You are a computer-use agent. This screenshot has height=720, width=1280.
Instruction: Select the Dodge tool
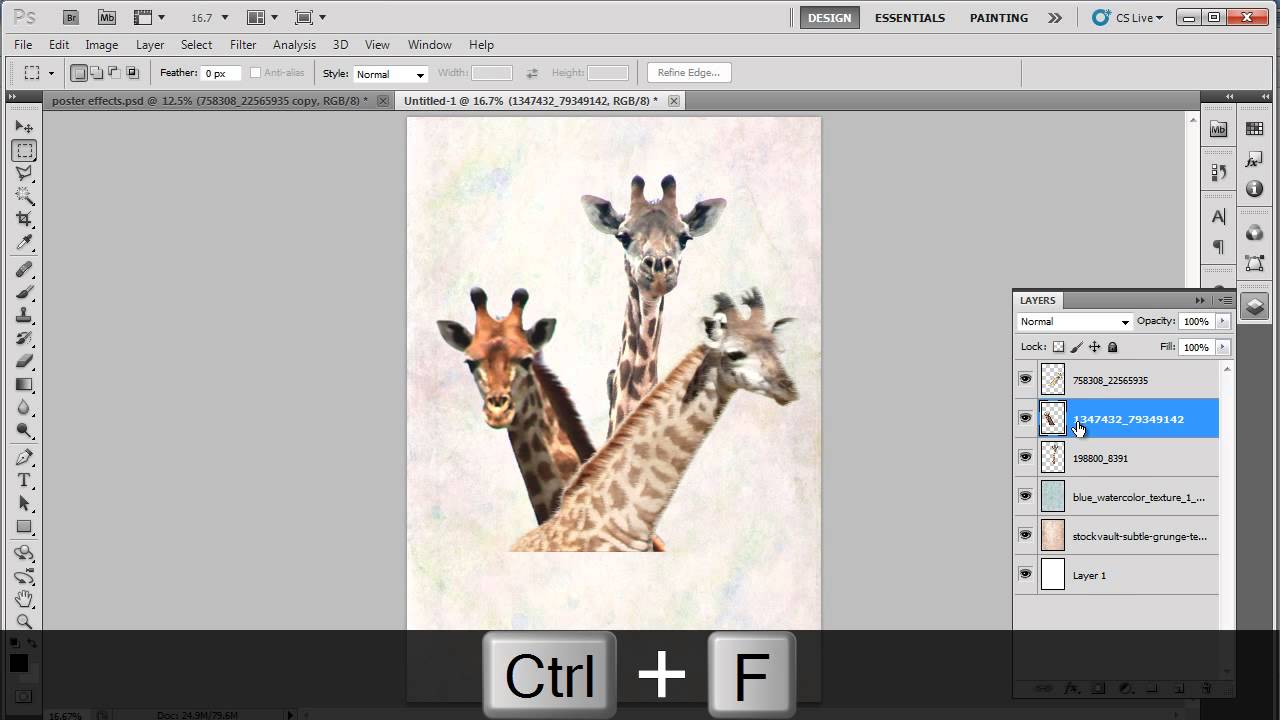coord(25,430)
